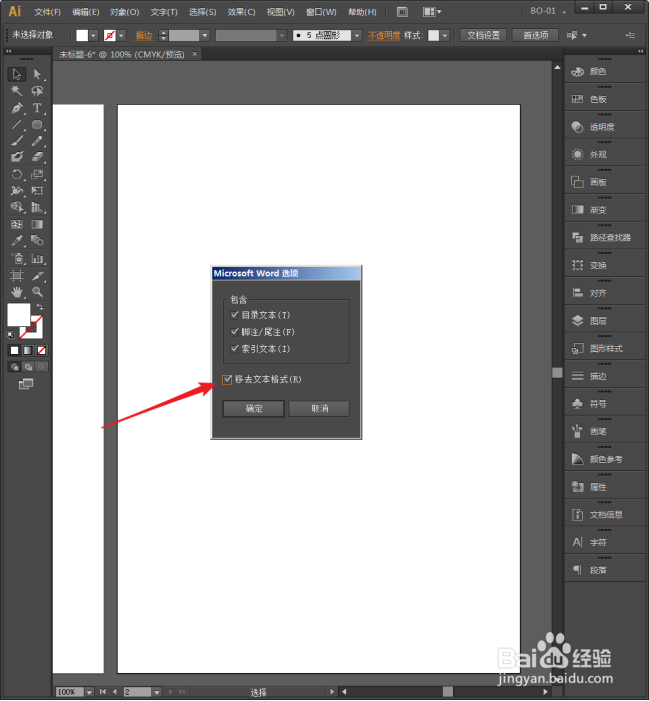Toggle 移去文本格式(R) checkbox
Image resolution: width=649 pixels, height=701 pixels.
pos(227,380)
